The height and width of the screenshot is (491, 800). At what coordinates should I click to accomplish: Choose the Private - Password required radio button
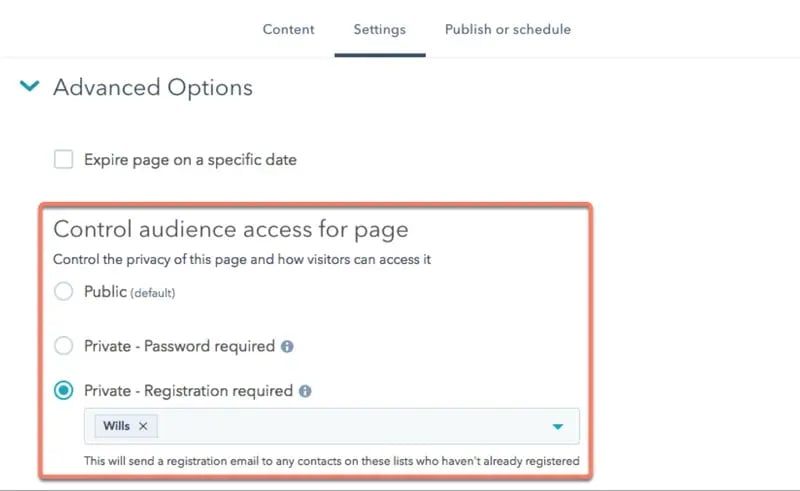(x=64, y=346)
